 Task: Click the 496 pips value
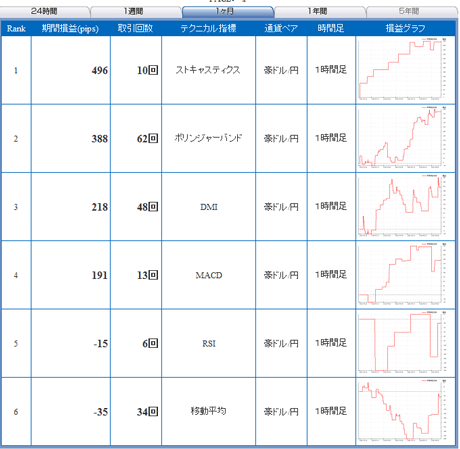tap(100, 71)
